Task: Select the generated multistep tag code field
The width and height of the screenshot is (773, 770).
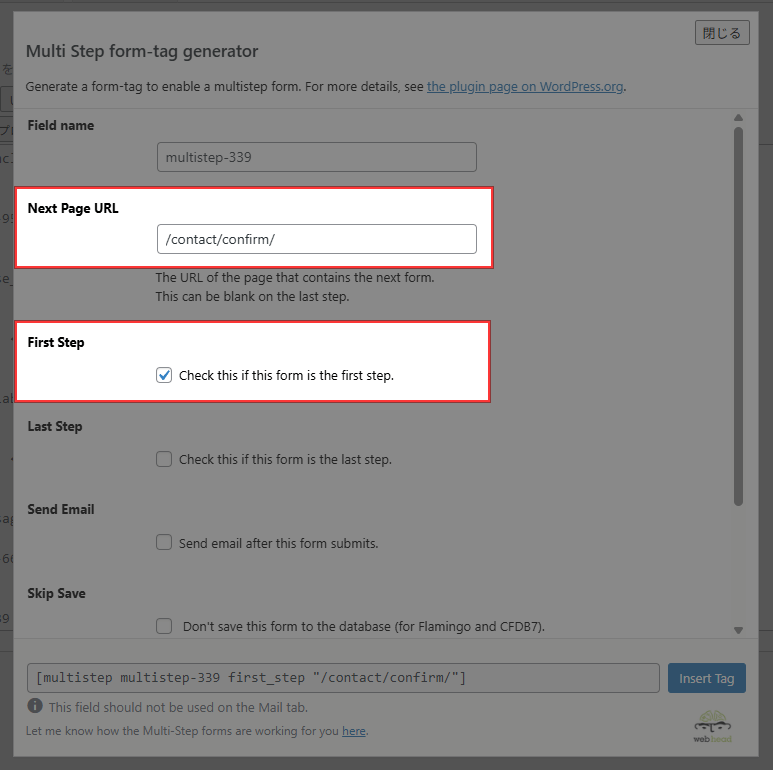Action: 343,678
